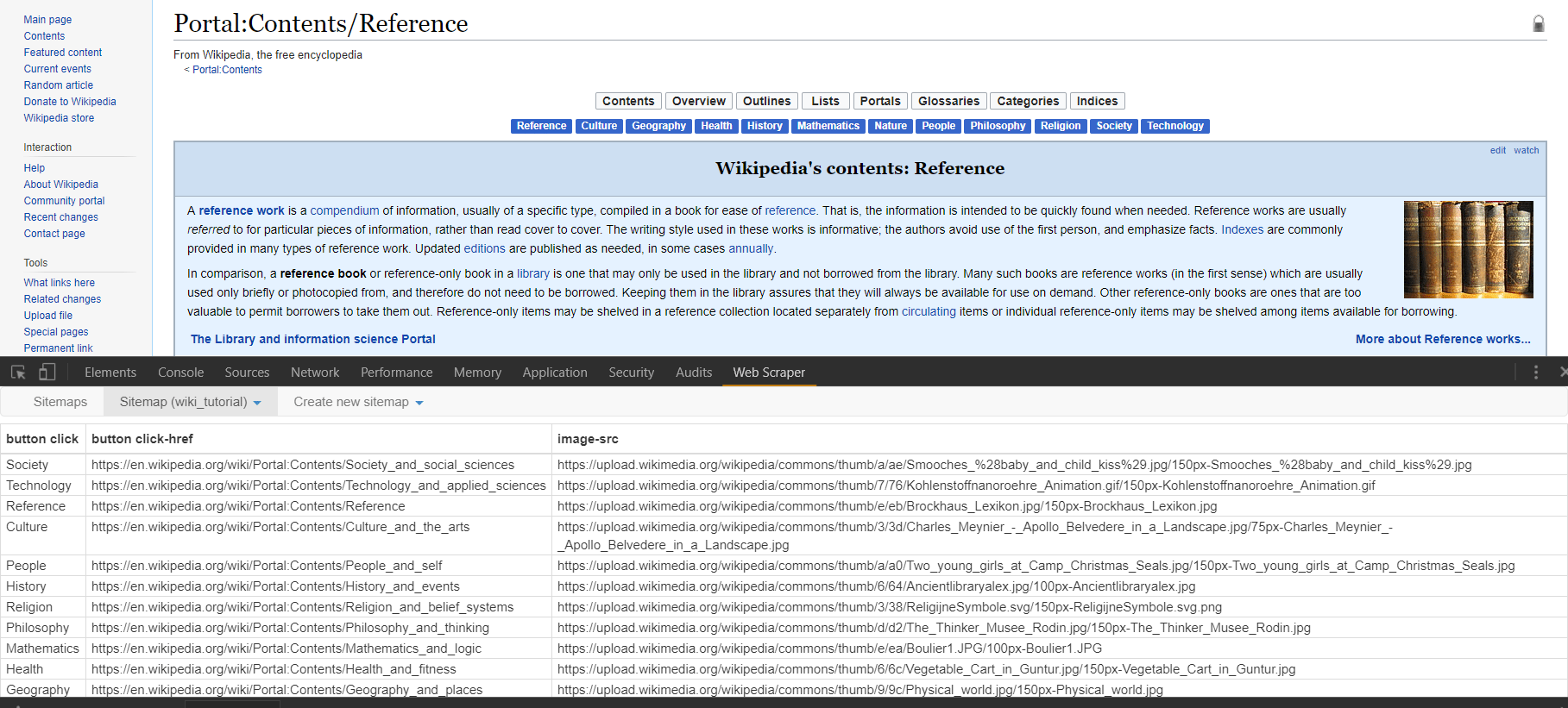
Task: Open the Elements DevTools tab
Action: [110, 373]
